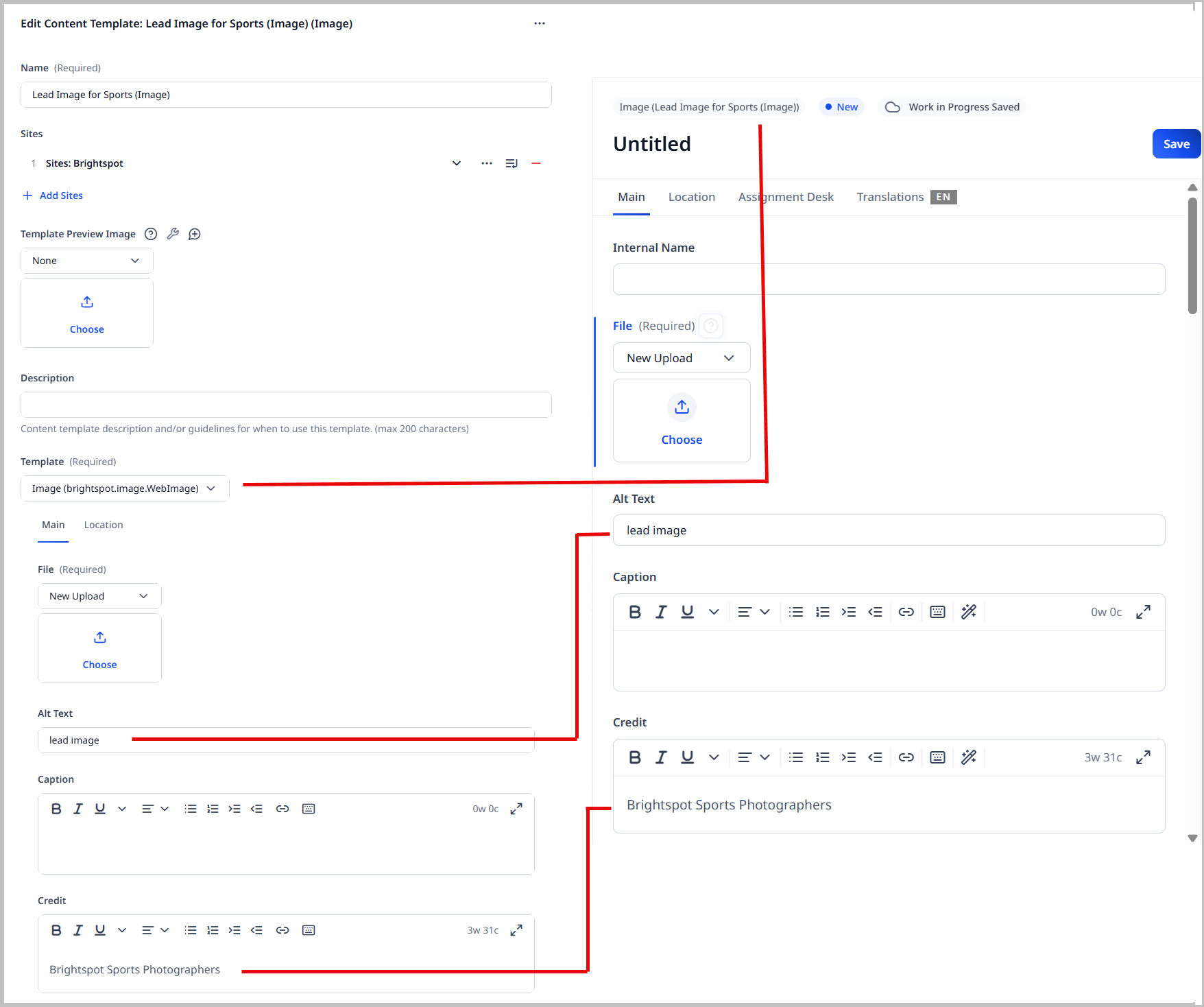The image size is (1204, 1007).
Task: Toggle underline formatting in the Alt Text Caption toolbar
Action: click(x=99, y=808)
